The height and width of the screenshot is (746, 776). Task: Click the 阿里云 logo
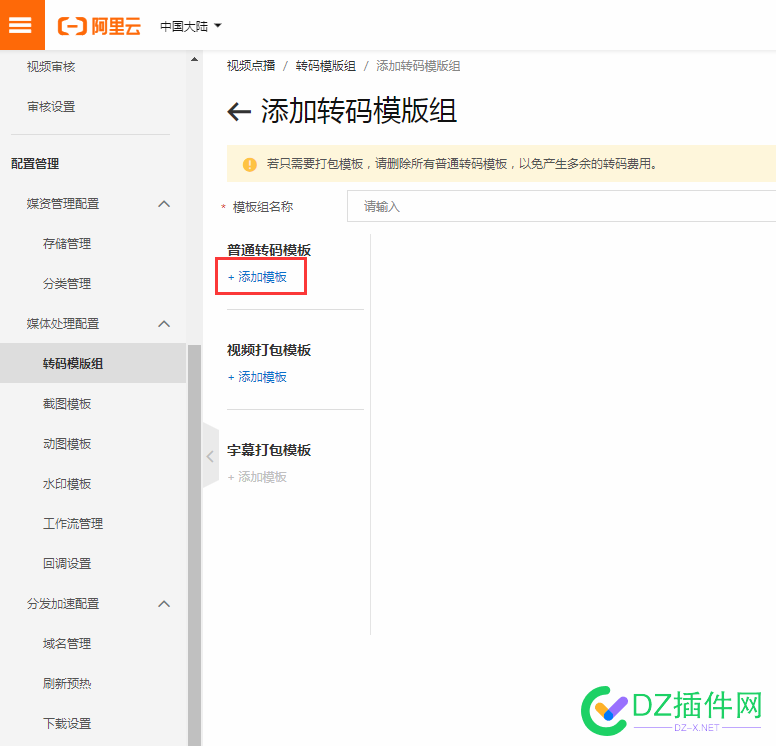[99, 26]
